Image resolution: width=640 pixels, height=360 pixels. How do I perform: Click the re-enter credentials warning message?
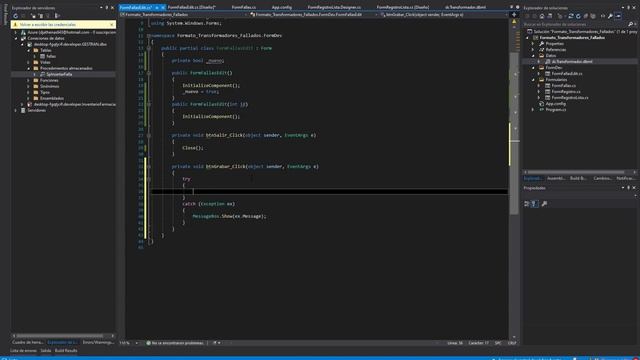pos(48,24)
